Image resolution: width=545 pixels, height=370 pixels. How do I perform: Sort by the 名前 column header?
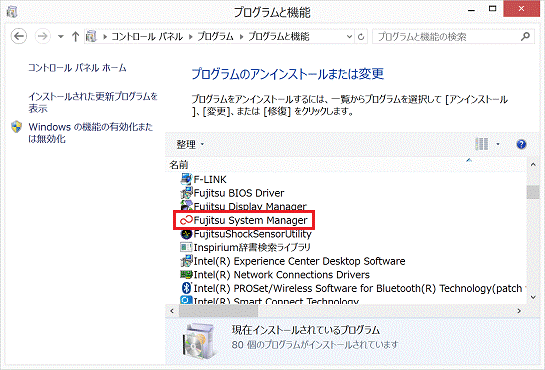179,165
